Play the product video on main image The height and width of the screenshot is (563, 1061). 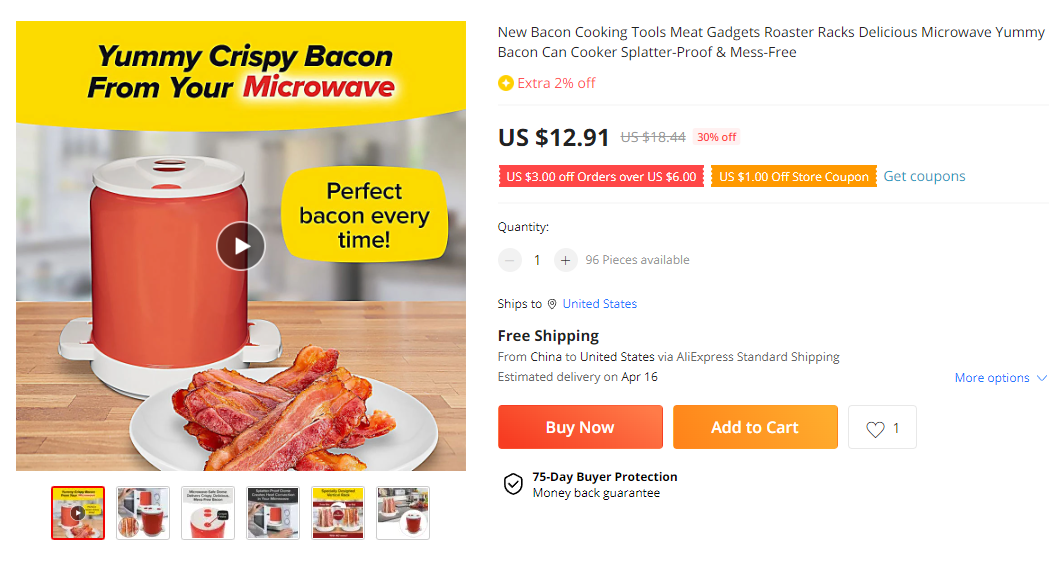coord(241,246)
